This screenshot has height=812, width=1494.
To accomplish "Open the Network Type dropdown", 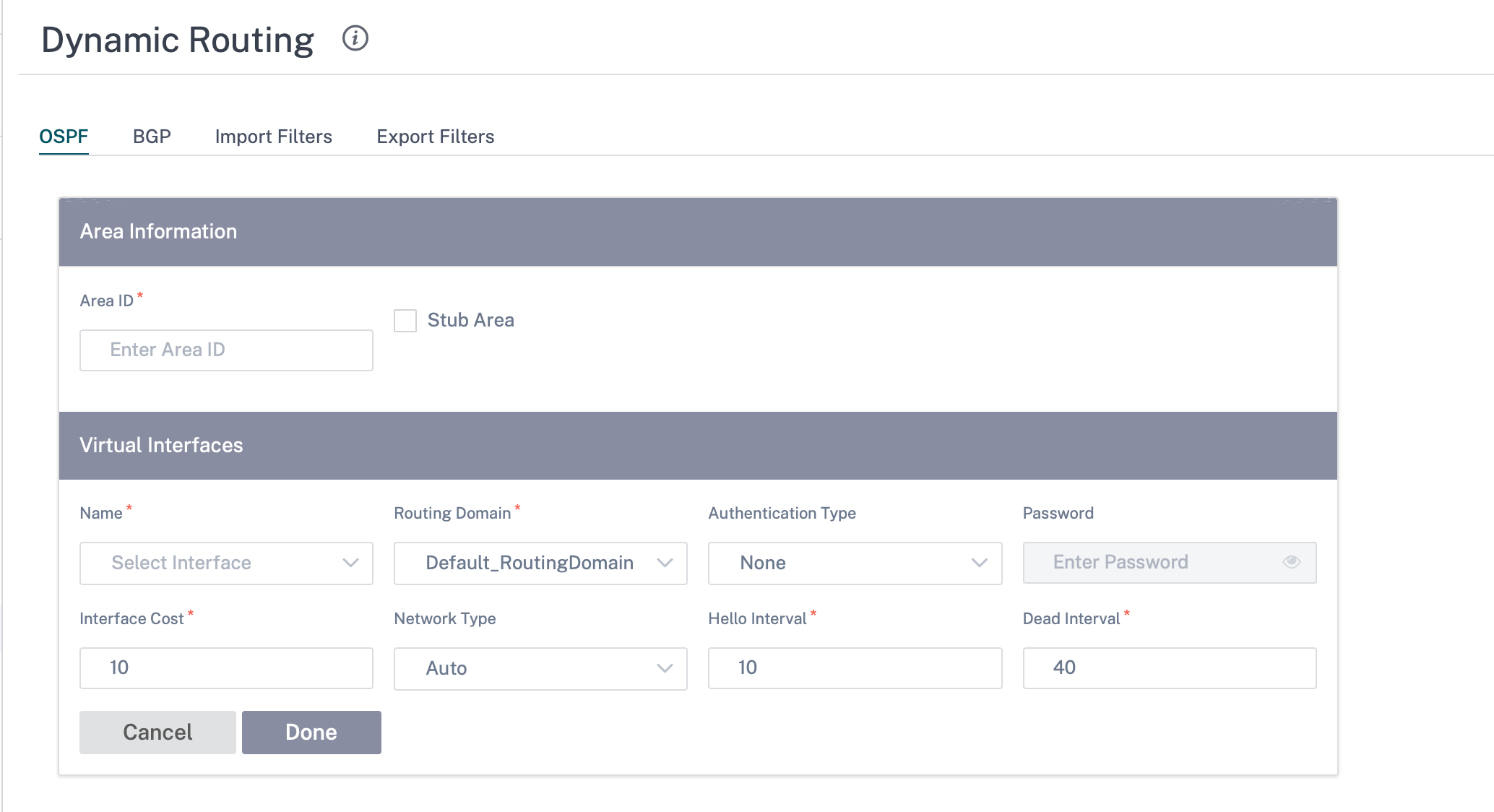I will click(x=540, y=668).
